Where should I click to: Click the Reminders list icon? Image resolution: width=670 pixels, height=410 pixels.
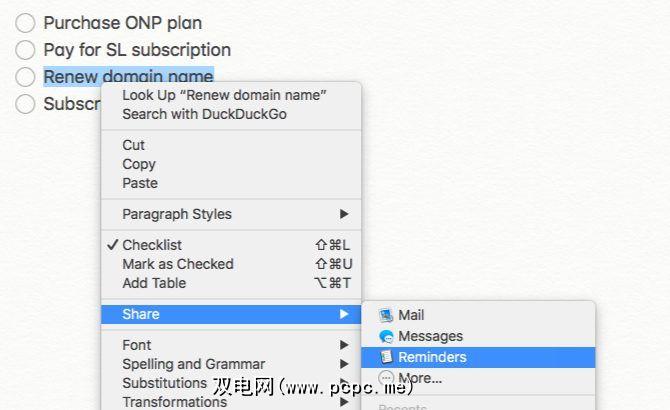click(x=386, y=357)
